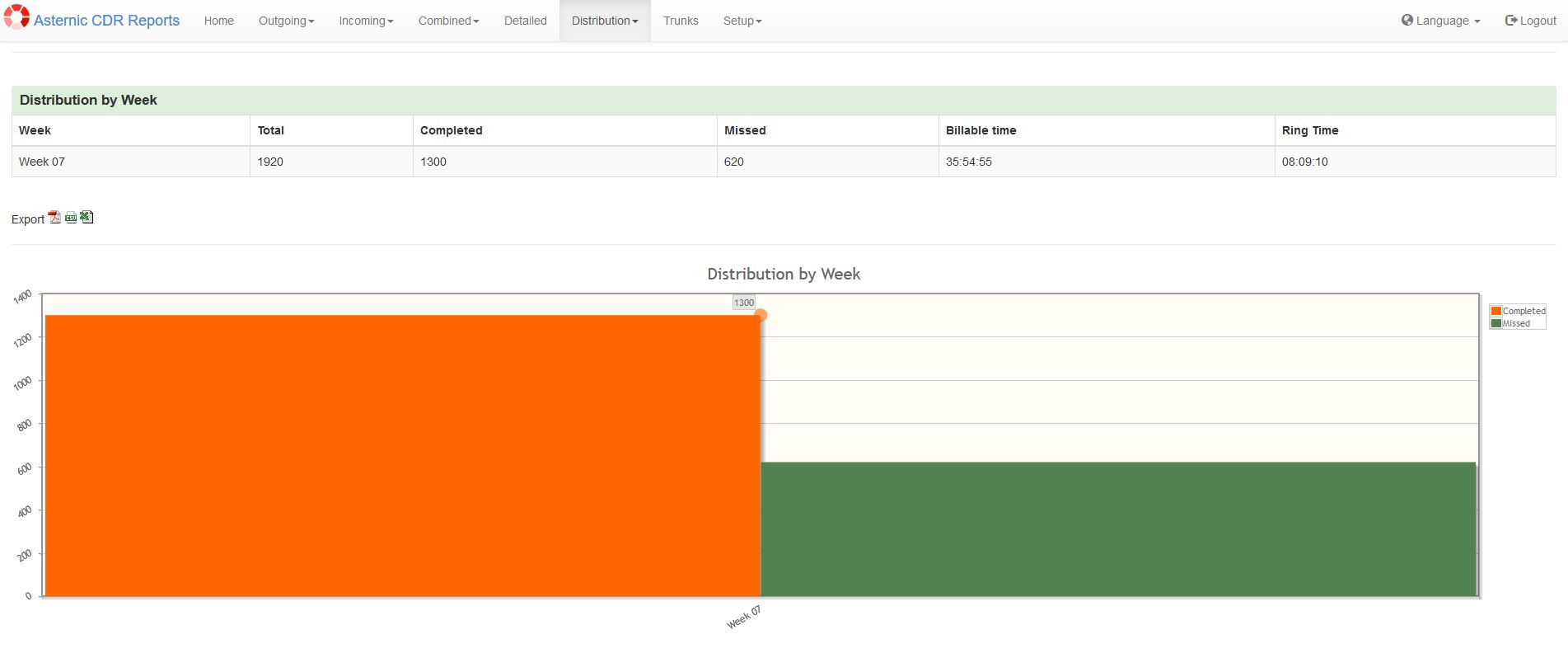Image resolution: width=1568 pixels, height=653 pixels.
Task: Click the green Missed bar in chart
Action: [x=1117, y=529]
